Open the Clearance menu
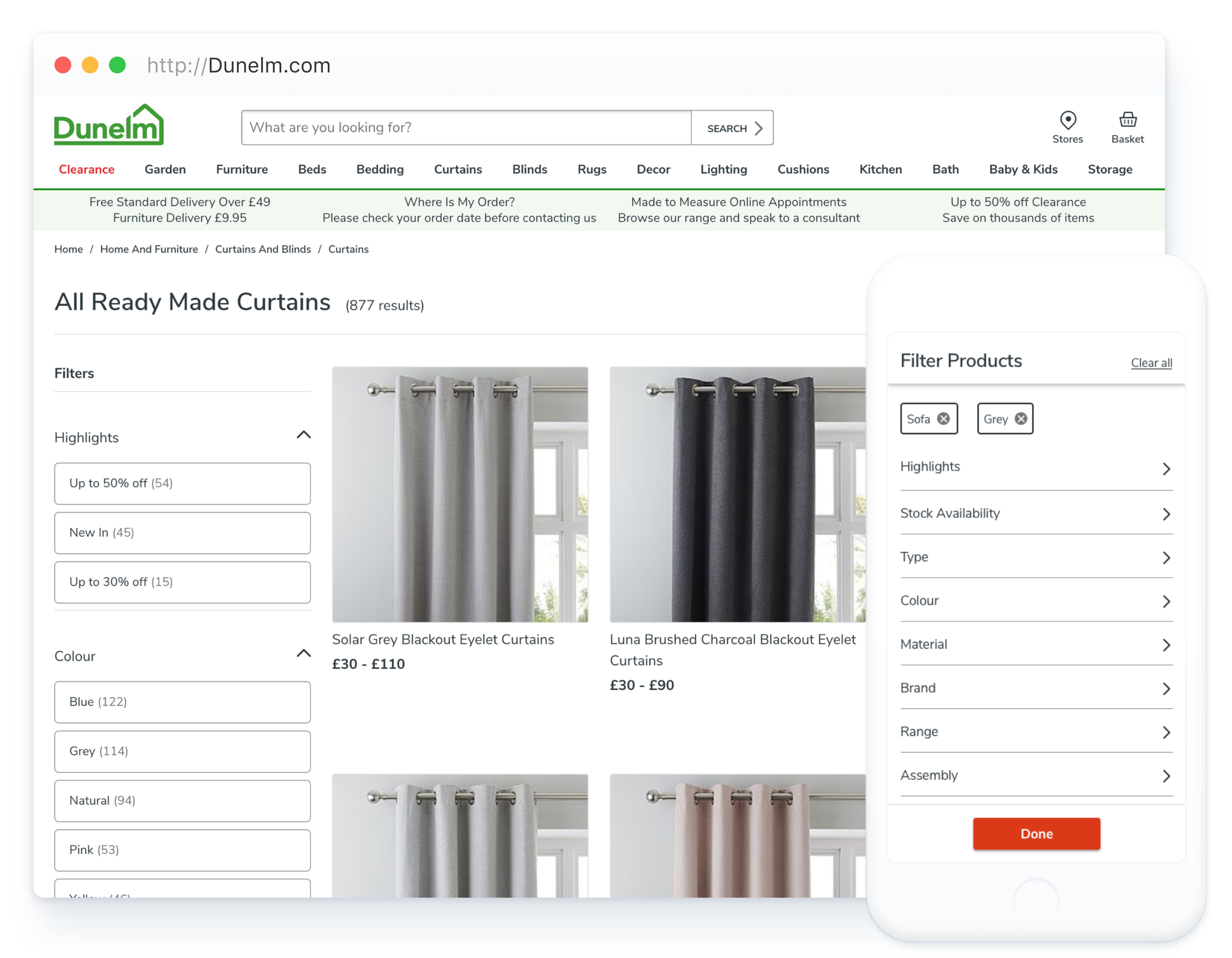Image resolution: width=1232 pixels, height=958 pixels. 86,169
